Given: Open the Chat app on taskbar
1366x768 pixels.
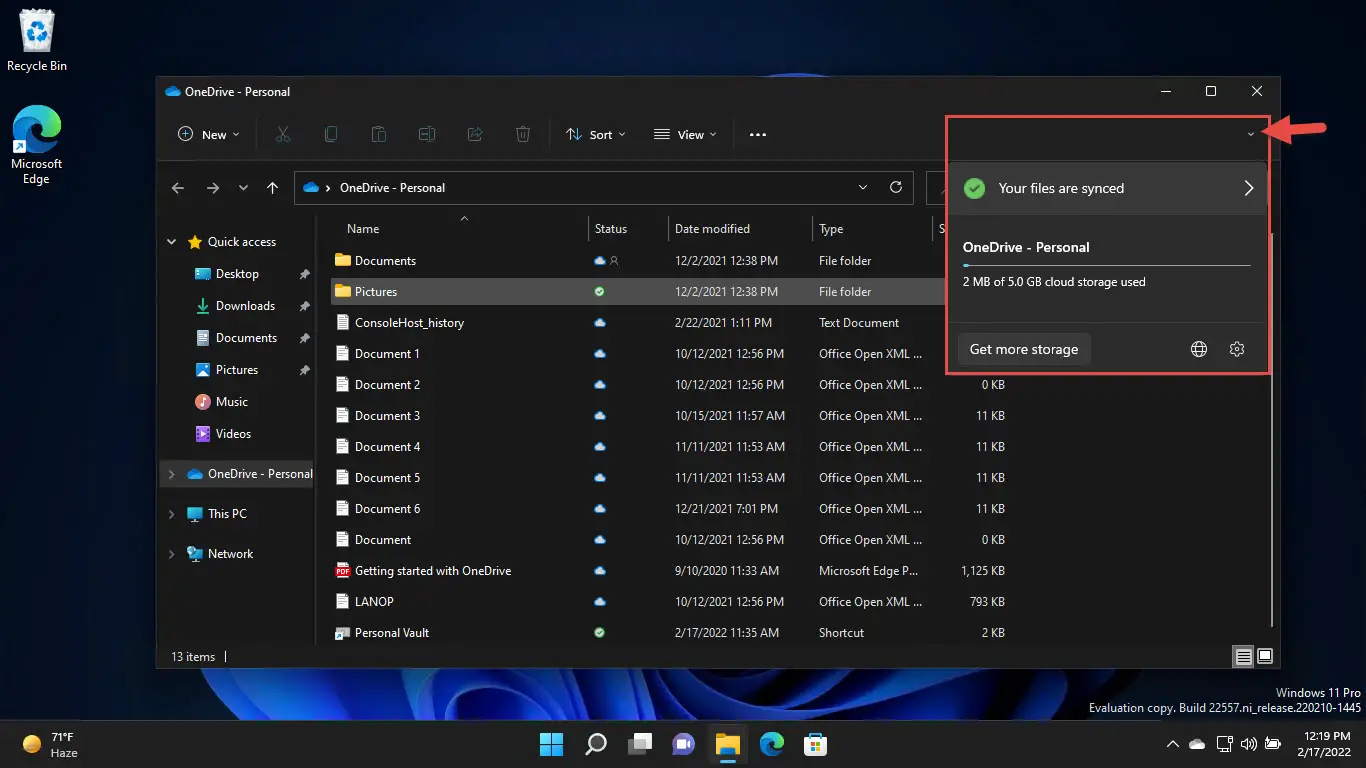Looking at the screenshot, I should [684, 744].
